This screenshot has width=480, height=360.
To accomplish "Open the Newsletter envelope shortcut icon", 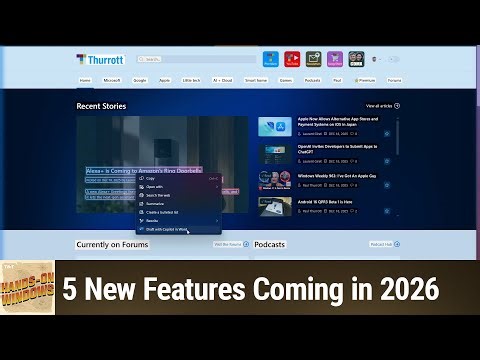I will point(313,59).
